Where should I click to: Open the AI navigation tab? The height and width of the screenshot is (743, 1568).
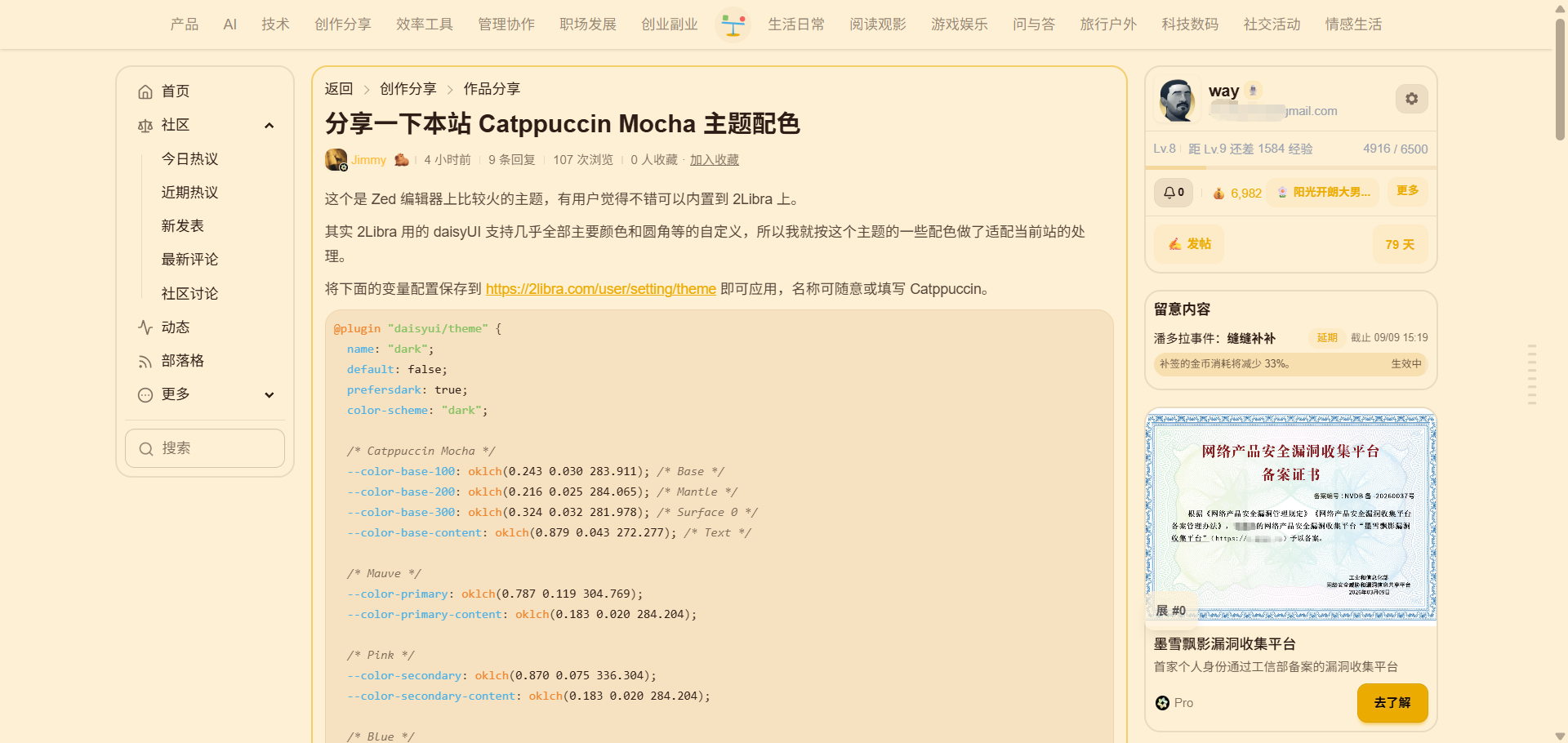tap(230, 24)
